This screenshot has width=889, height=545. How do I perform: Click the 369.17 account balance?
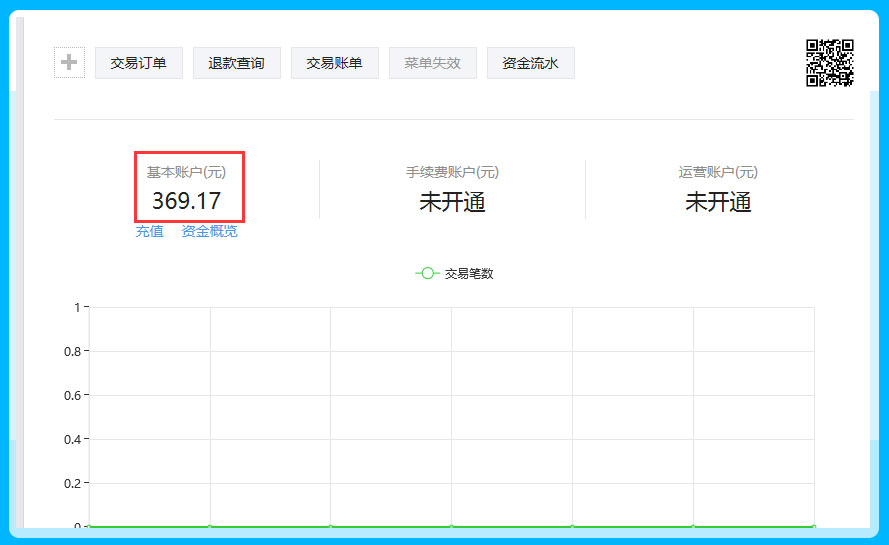coord(186,201)
